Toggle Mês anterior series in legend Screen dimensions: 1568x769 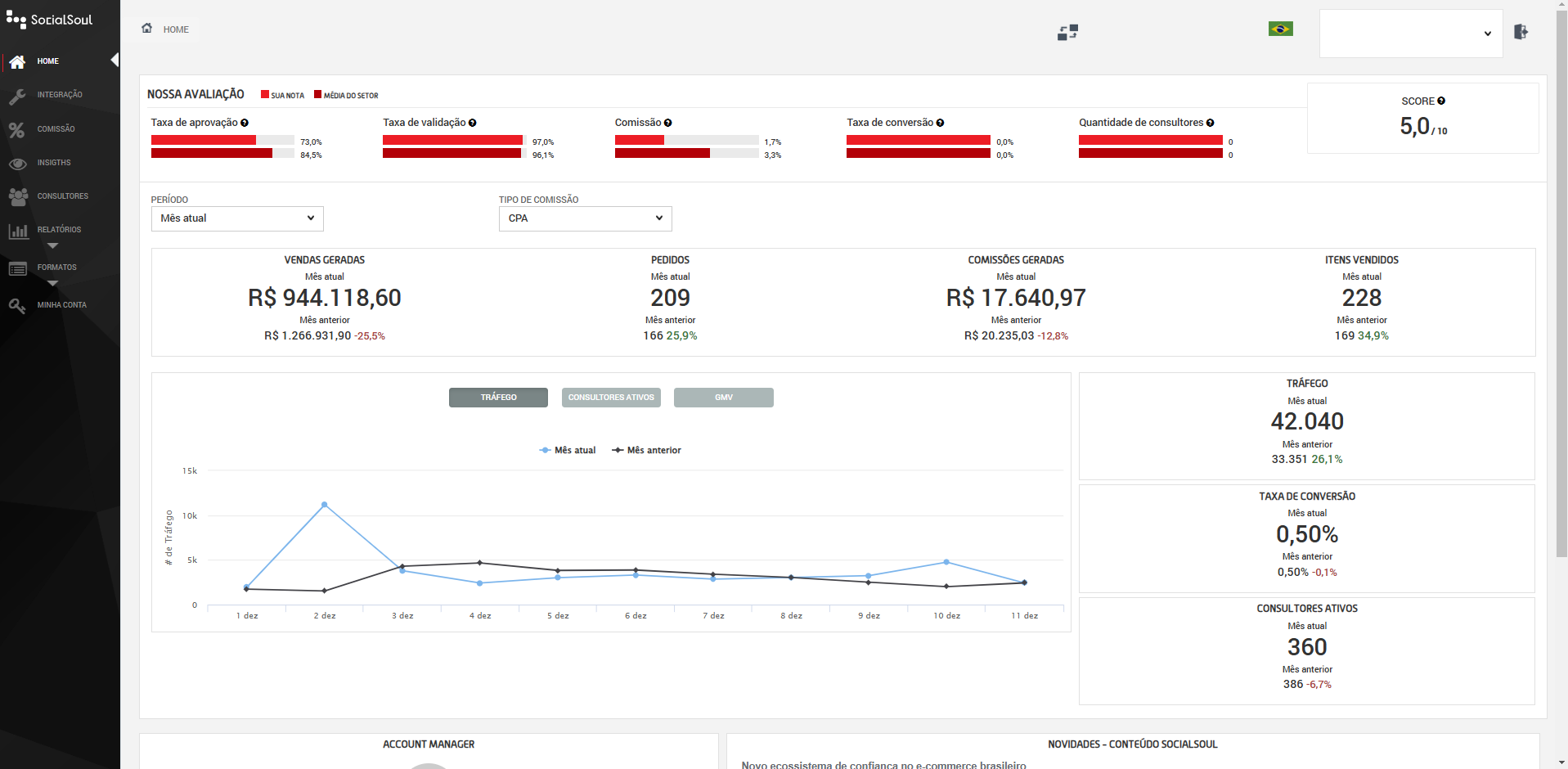coord(646,450)
